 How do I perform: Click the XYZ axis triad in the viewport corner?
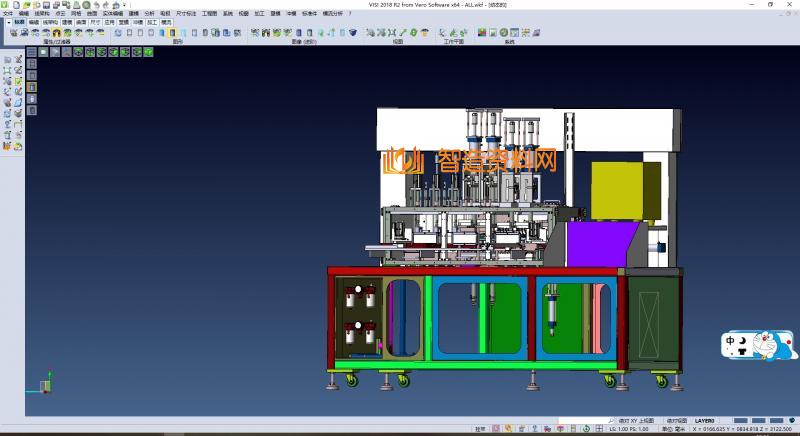[46, 384]
